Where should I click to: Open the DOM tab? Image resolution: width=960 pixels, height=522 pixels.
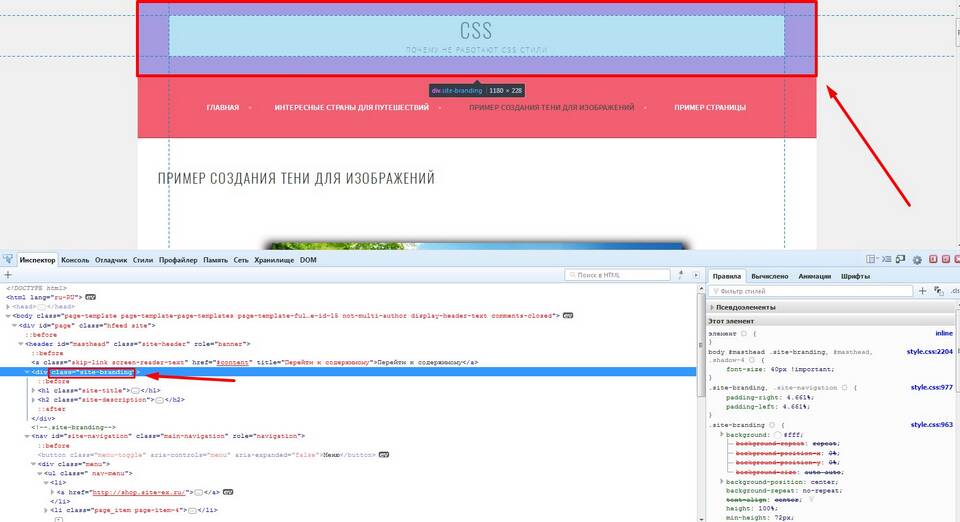click(x=308, y=260)
